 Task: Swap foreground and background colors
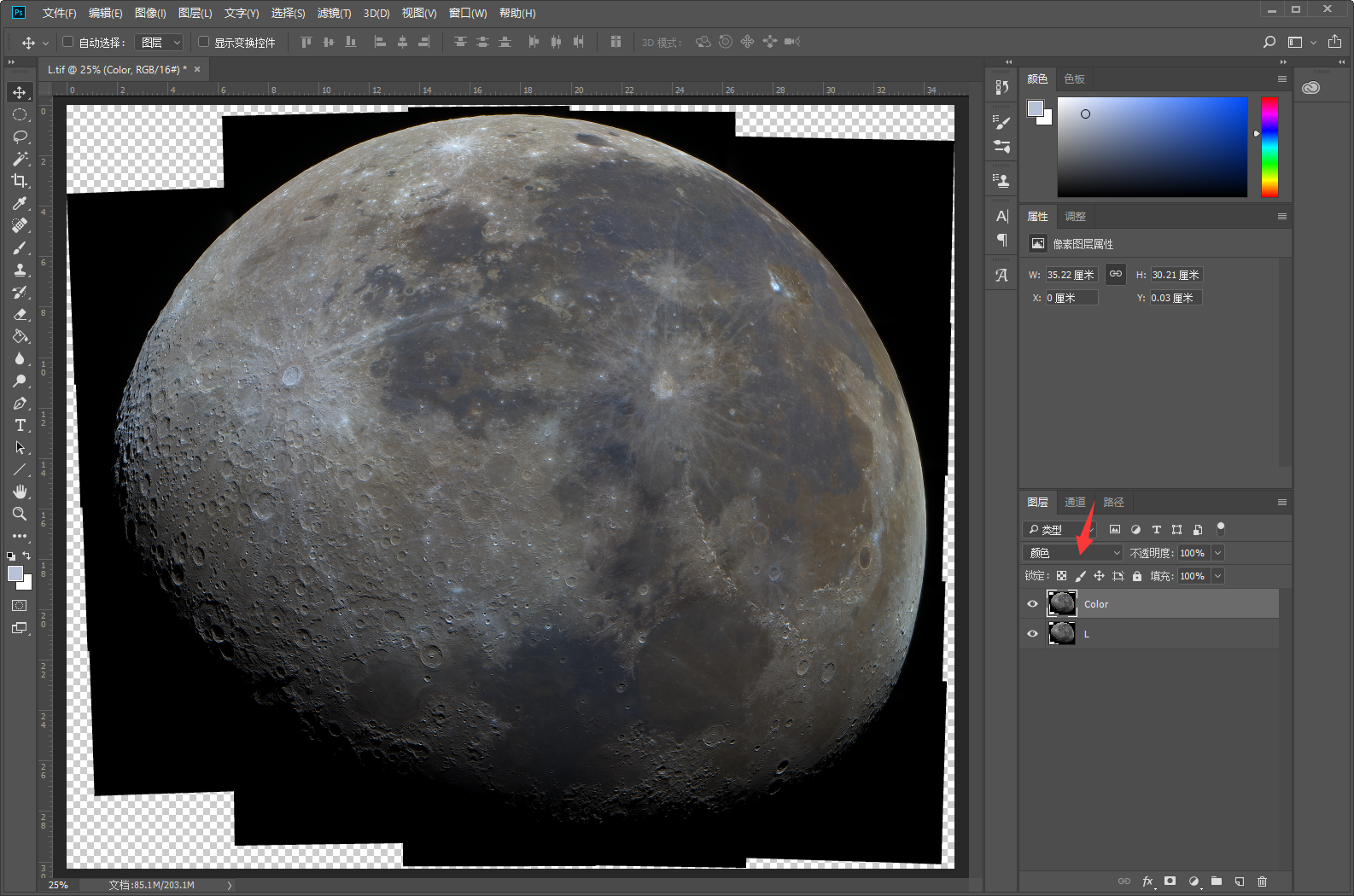(x=26, y=556)
